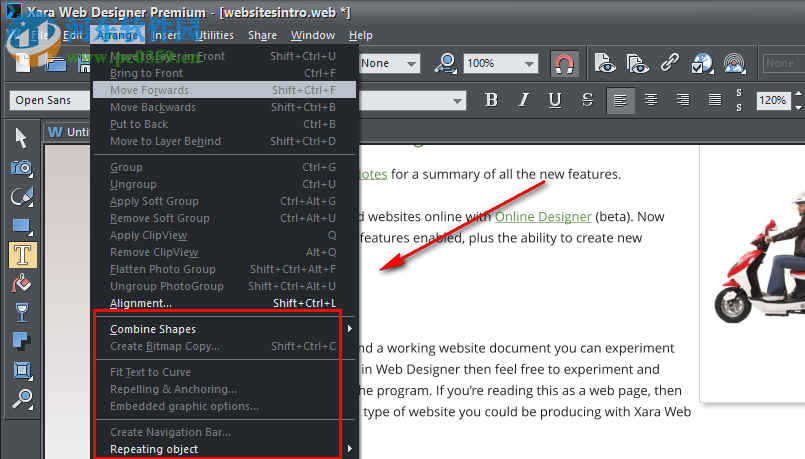Choose Fit Text to Curve entry
The height and width of the screenshot is (459, 805).
(x=224, y=372)
